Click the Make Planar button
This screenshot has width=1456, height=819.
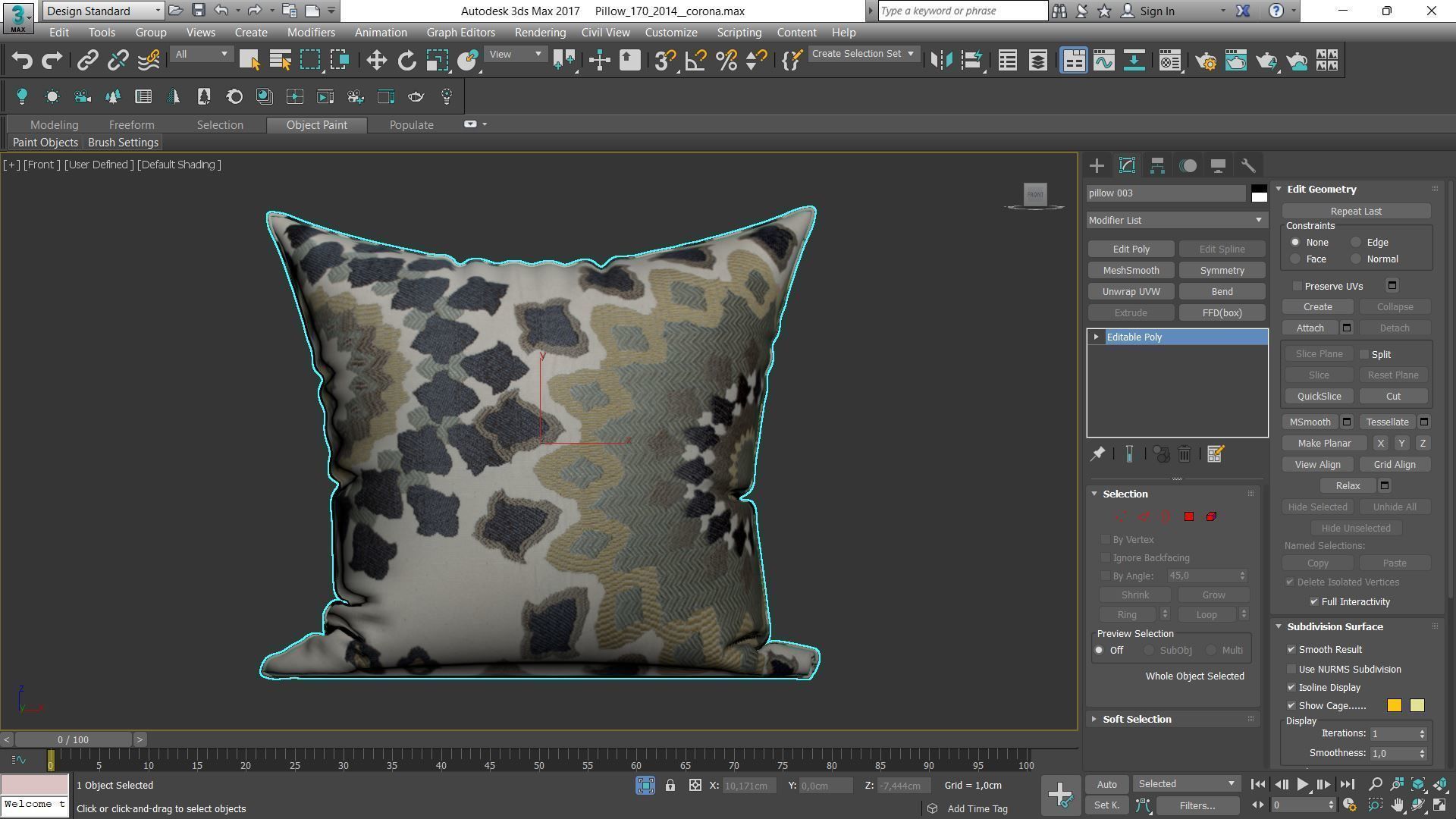1324,444
